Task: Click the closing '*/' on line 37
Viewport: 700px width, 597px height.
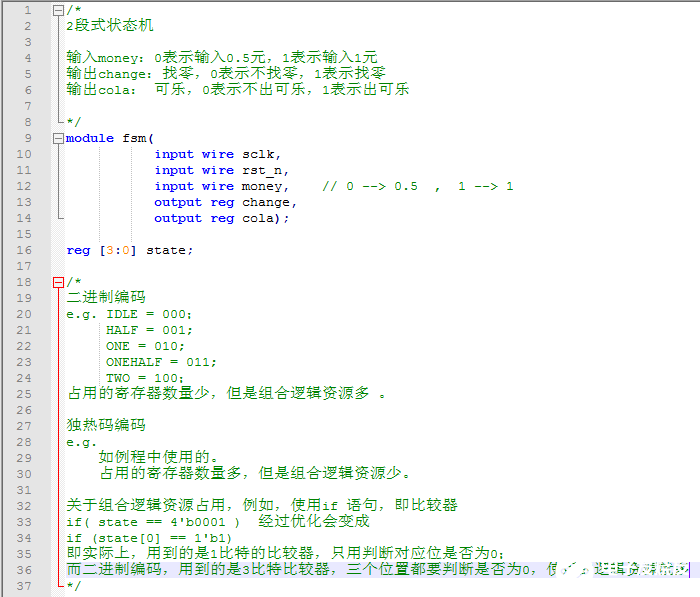Action: [x=74, y=585]
